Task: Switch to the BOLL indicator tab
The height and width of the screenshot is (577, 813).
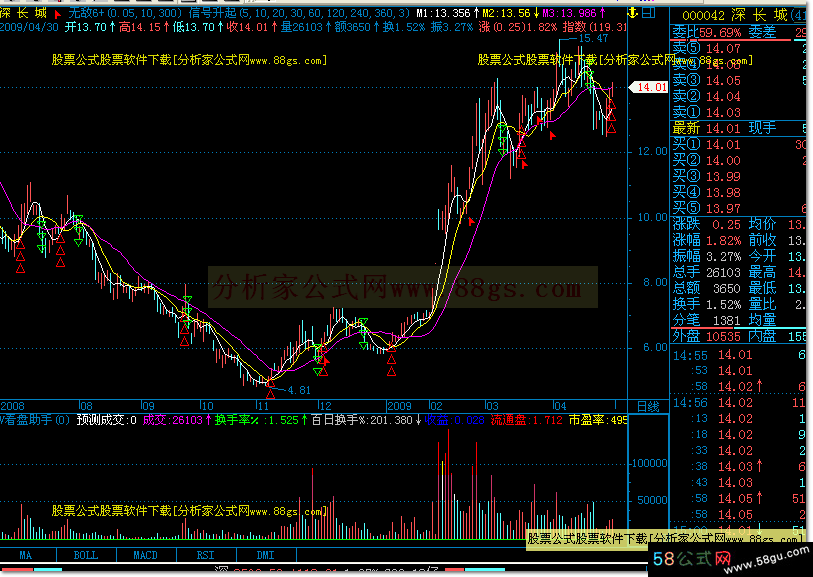Action: pyautogui.click(x=86, y=555)
